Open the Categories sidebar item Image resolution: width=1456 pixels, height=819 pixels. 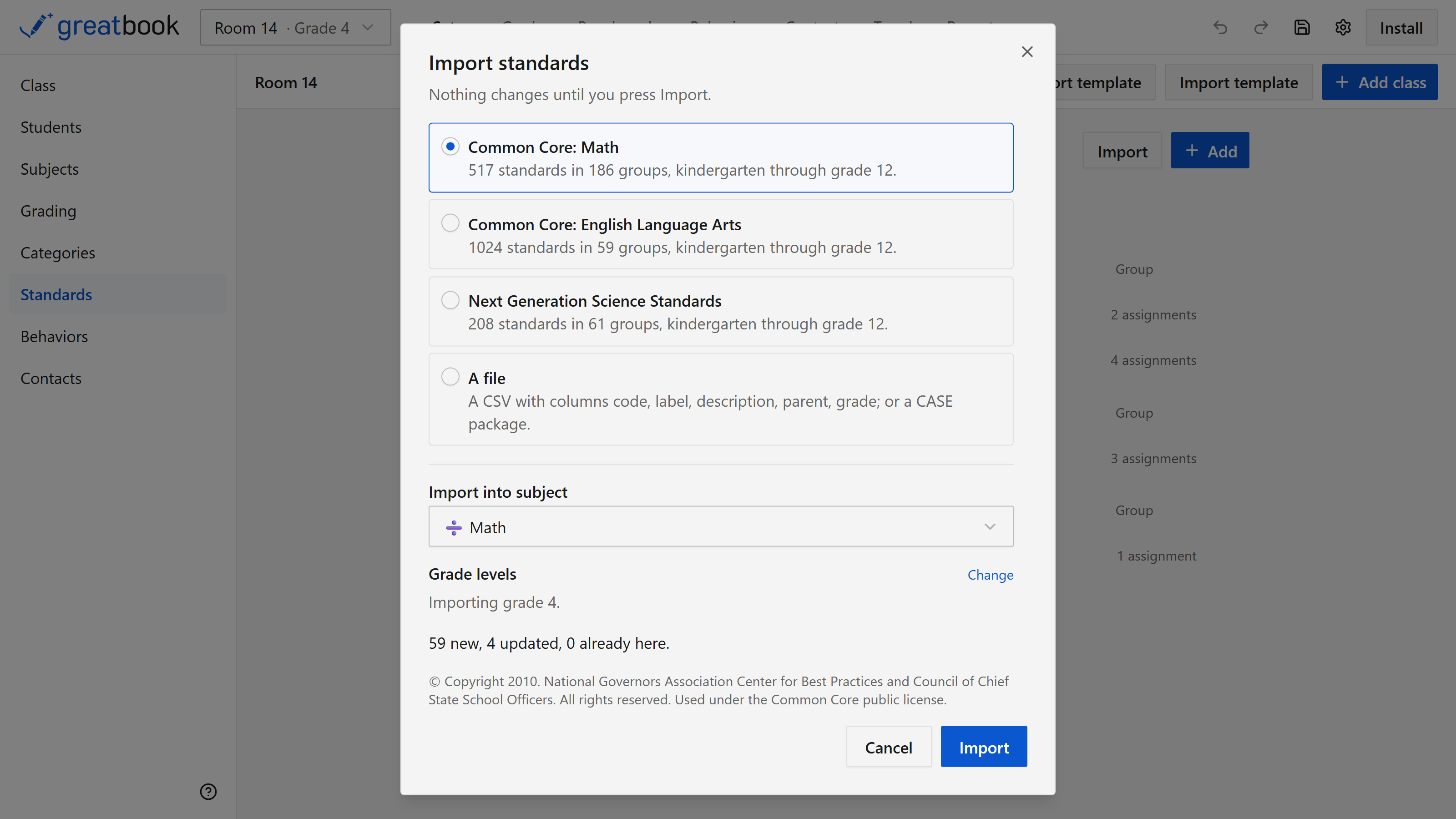118,253
